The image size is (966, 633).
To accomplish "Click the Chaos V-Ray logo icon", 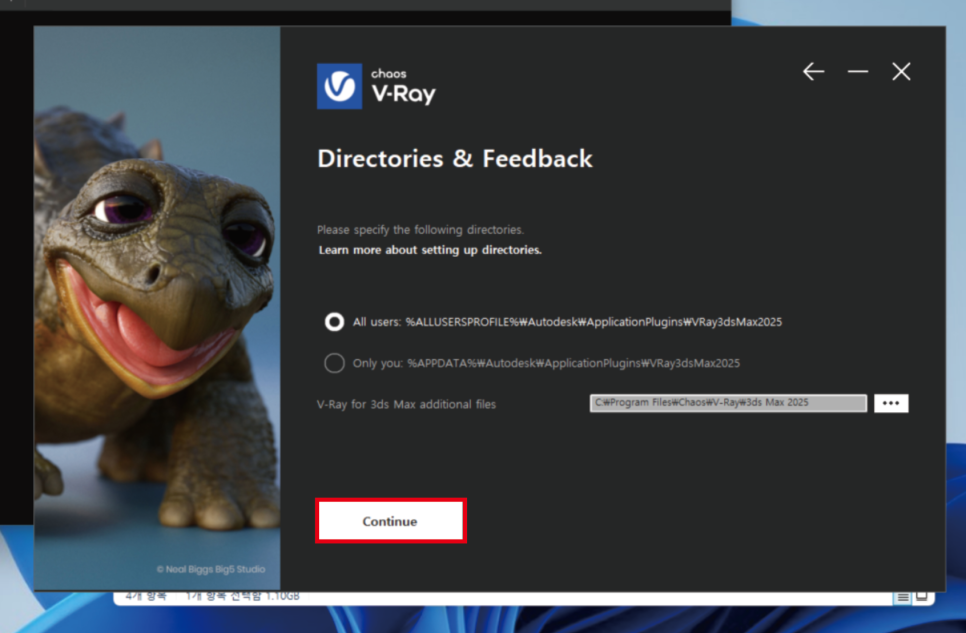I will pyautogui.click(x=339, y=86).
